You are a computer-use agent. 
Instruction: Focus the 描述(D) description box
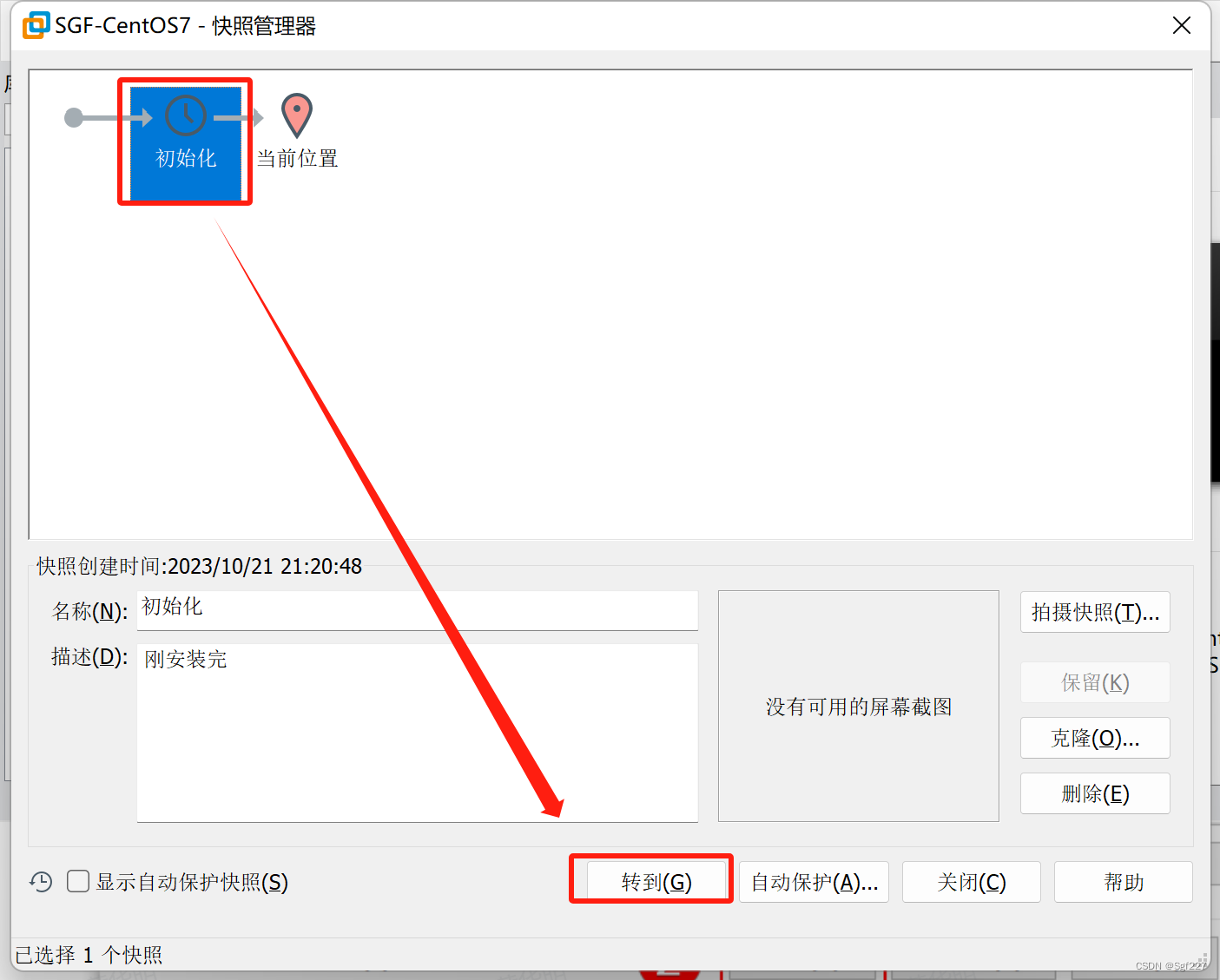[418, 733]
